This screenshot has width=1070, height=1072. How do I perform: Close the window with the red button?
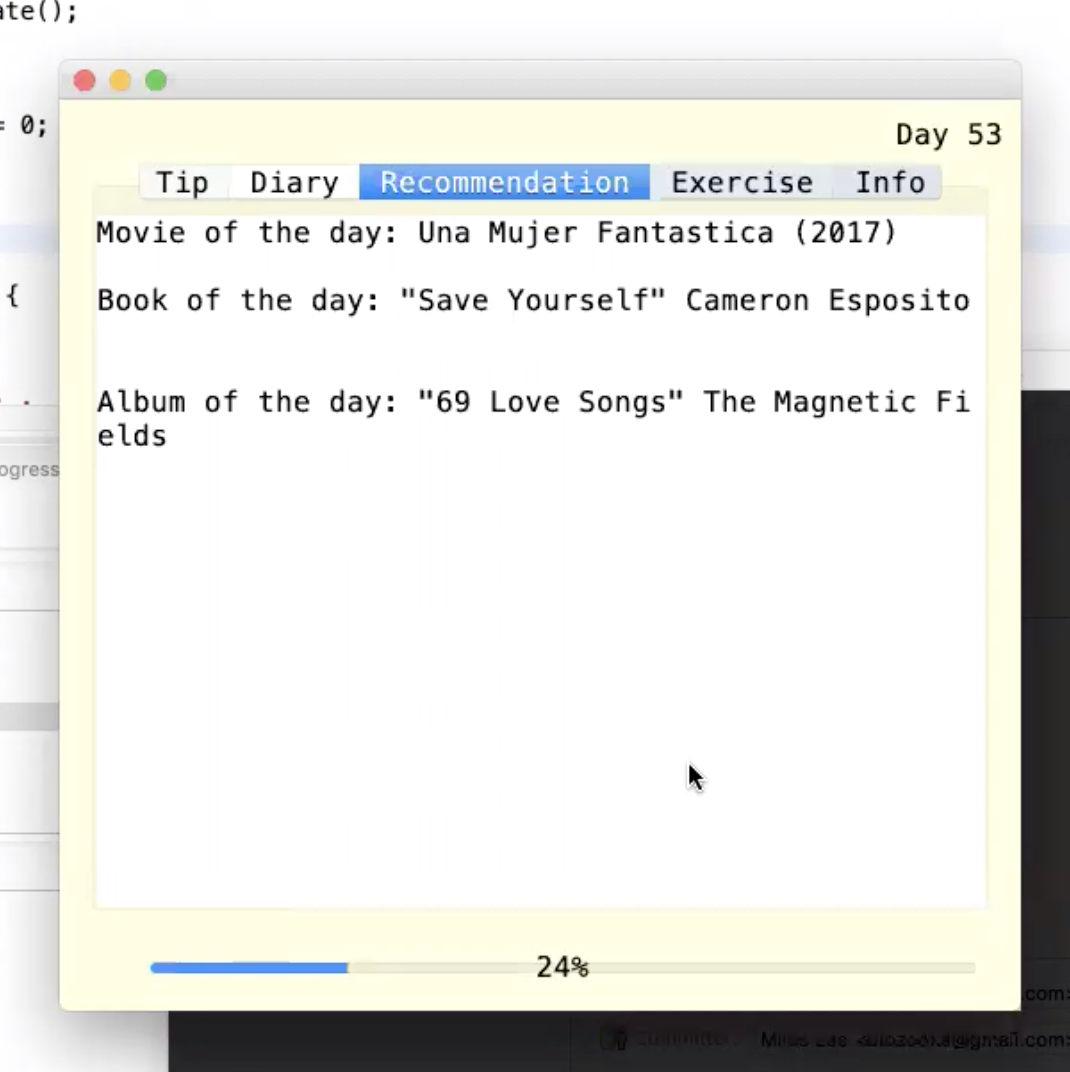[85, 81]
